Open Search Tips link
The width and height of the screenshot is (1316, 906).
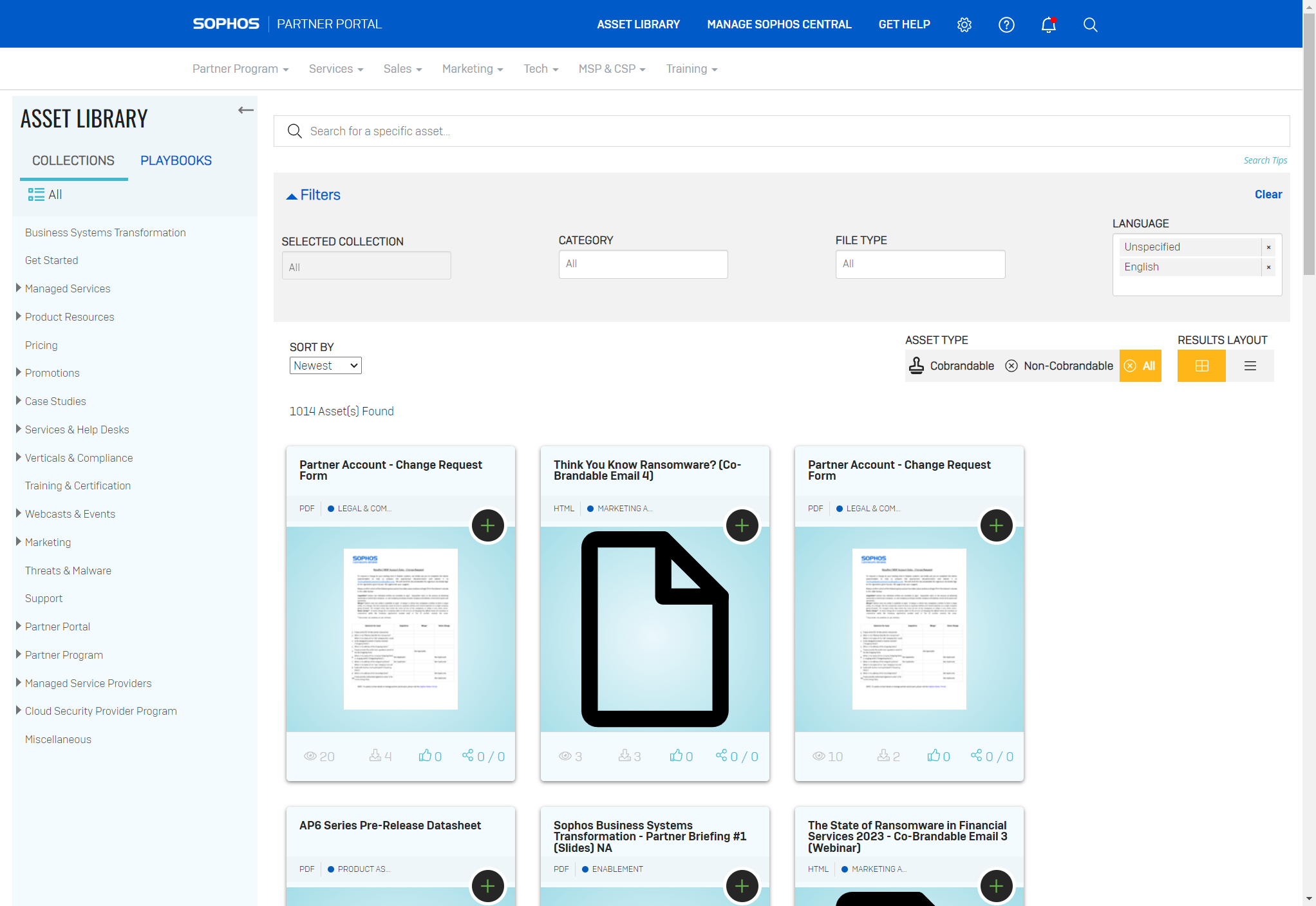point(1265,160)
